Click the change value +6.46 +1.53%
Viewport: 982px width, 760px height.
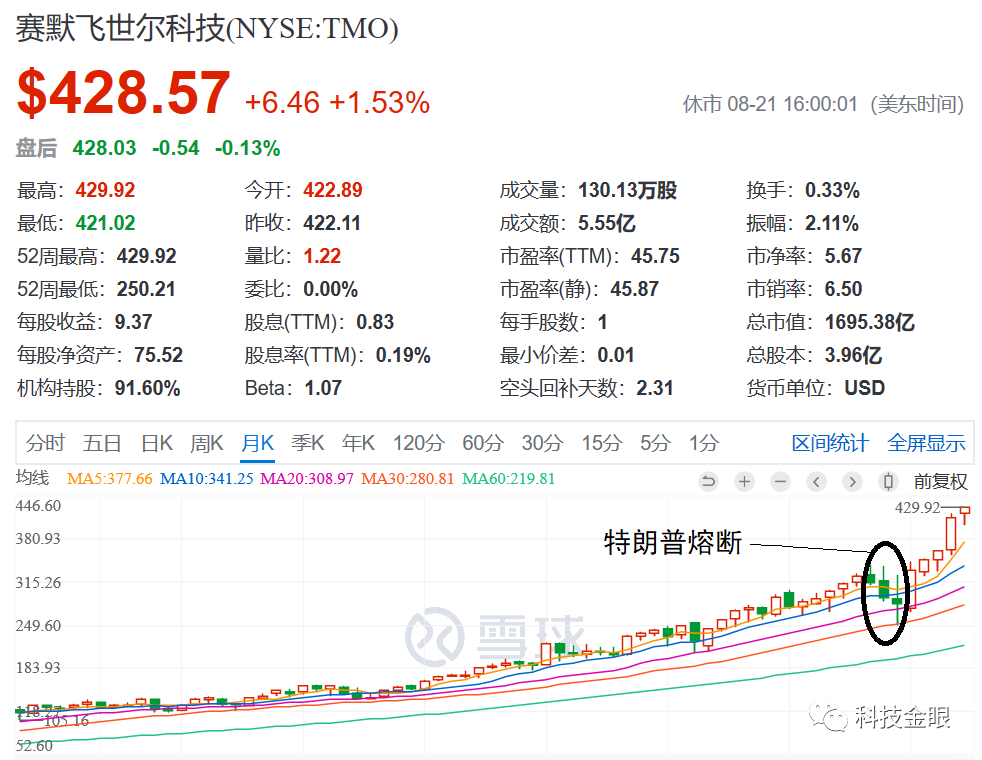337,103
